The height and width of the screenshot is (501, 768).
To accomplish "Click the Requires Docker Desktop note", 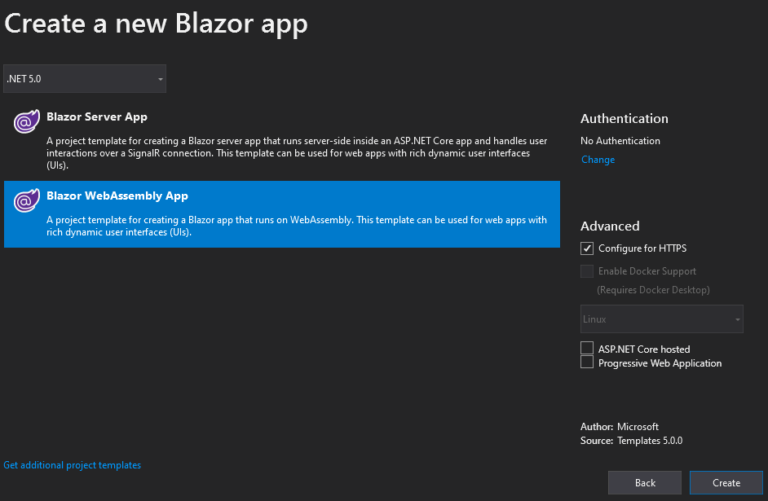I will click(x=653, y=290).
